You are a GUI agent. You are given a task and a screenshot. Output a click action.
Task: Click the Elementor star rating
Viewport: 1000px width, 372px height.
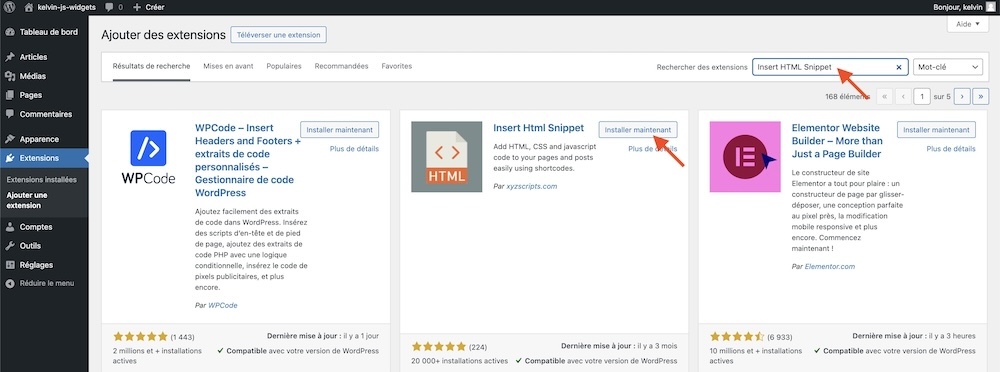coord(737,336)
